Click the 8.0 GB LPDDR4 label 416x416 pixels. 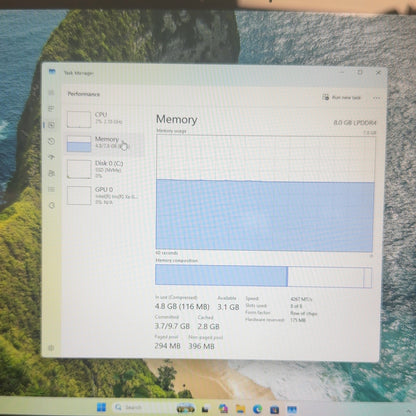pyautogui.click(x=355, y=123)
